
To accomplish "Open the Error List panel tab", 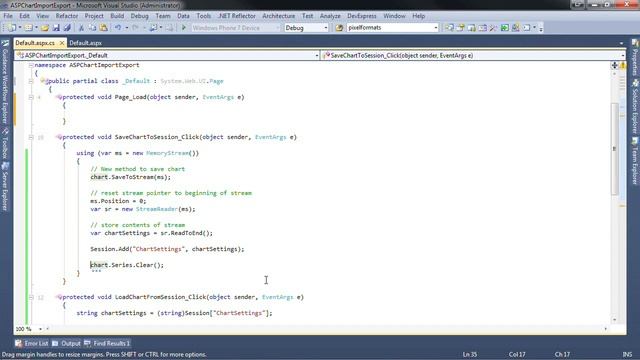I will point(32,344).
